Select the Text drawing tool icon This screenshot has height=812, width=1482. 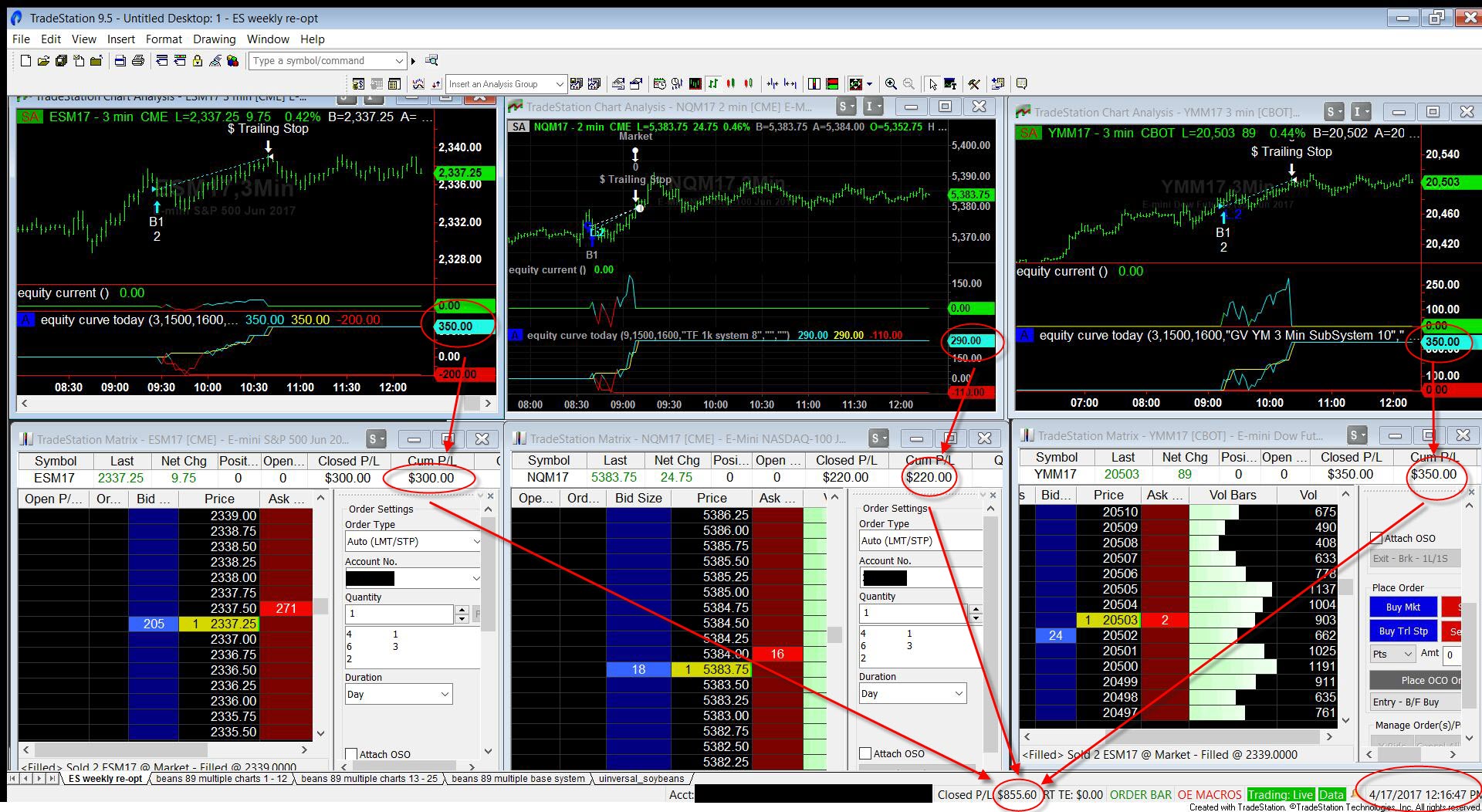point(950,83)
